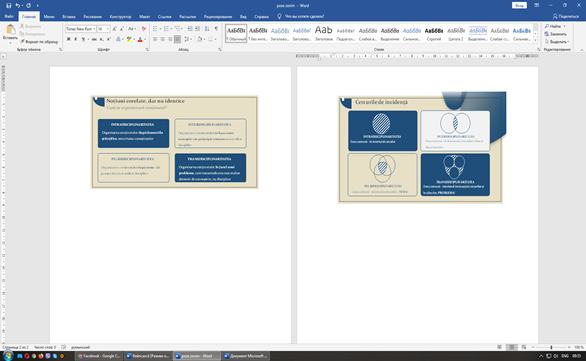Image resolution: width=586 pixels, height=361 pixels.
Task: Click the Заменить (Replace) button
Action: [x=556, y=34]
